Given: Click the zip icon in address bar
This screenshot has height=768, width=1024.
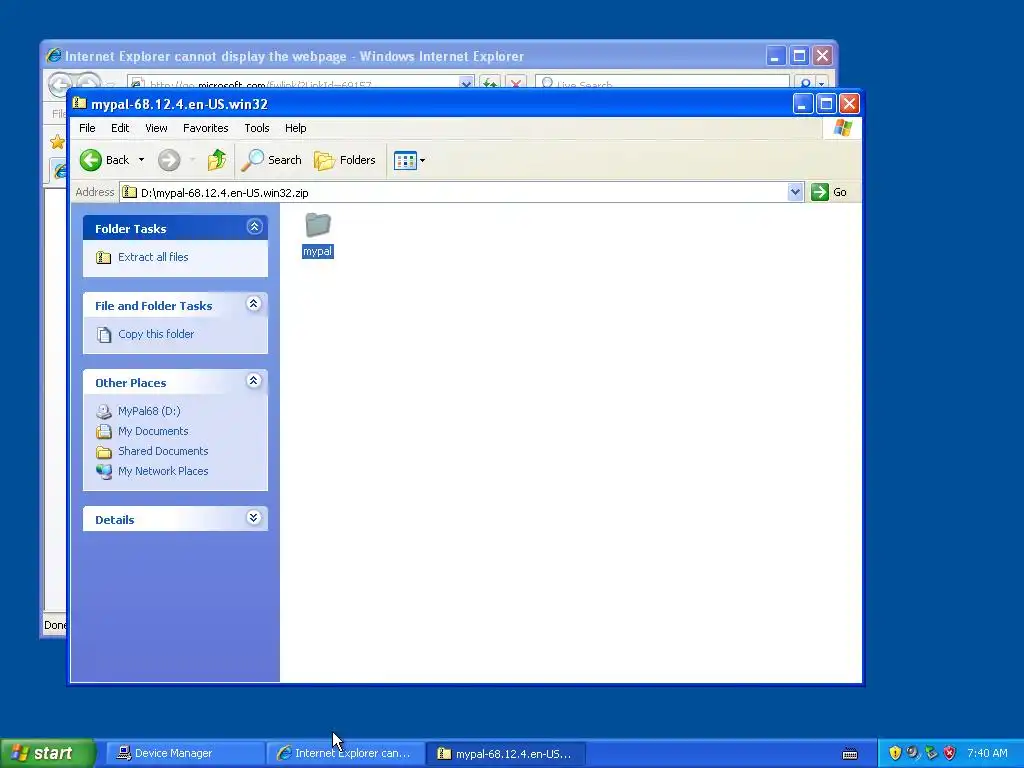Looking at the screenshot, I should pos(130,192).
